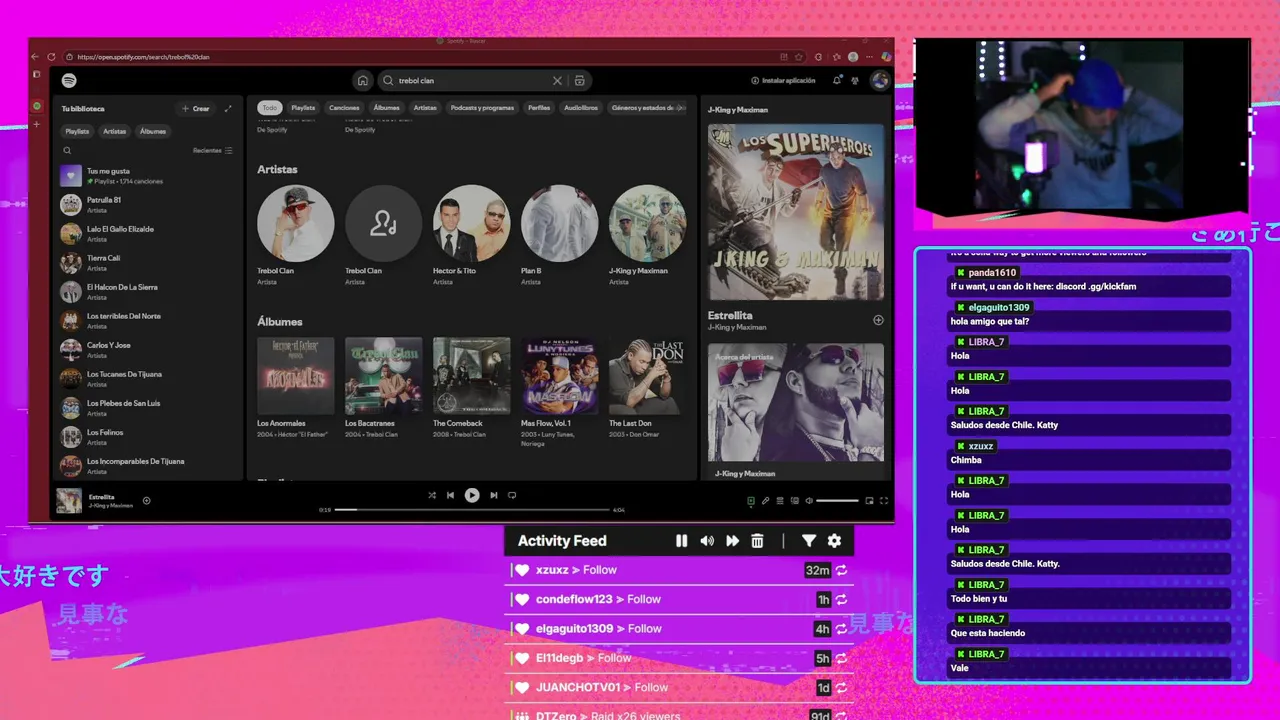Replay the condeflow123 follow alert
Viewport: 1280px width, 720px height.
[842, 599]
